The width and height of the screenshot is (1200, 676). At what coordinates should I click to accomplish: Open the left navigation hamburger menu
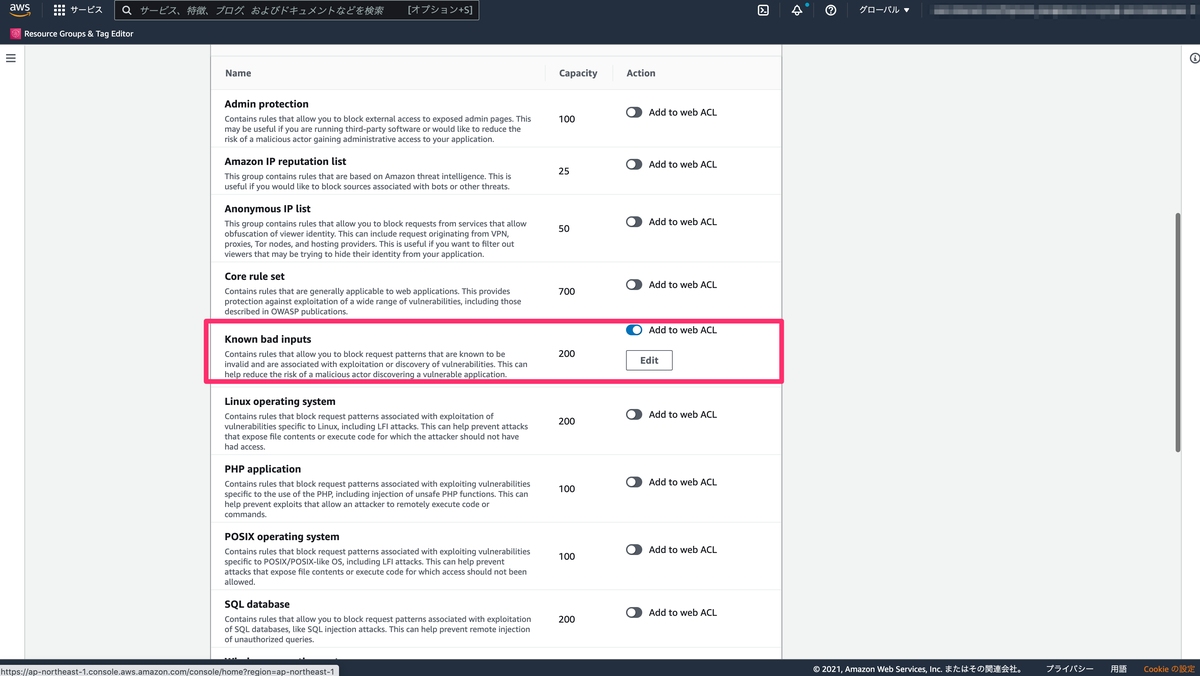[x=11, y=57]
